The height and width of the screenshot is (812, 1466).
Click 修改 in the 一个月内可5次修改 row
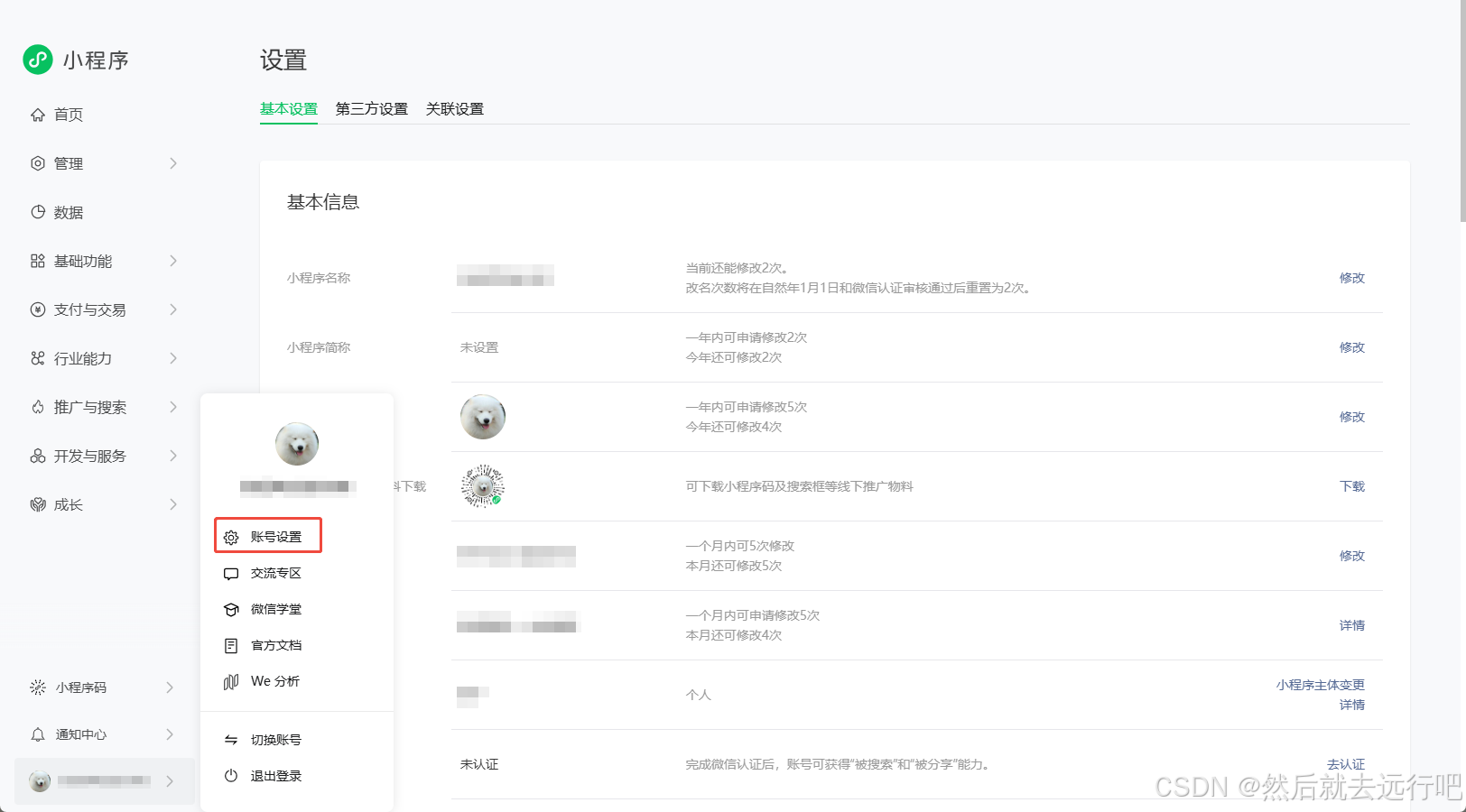point(1352,556)
